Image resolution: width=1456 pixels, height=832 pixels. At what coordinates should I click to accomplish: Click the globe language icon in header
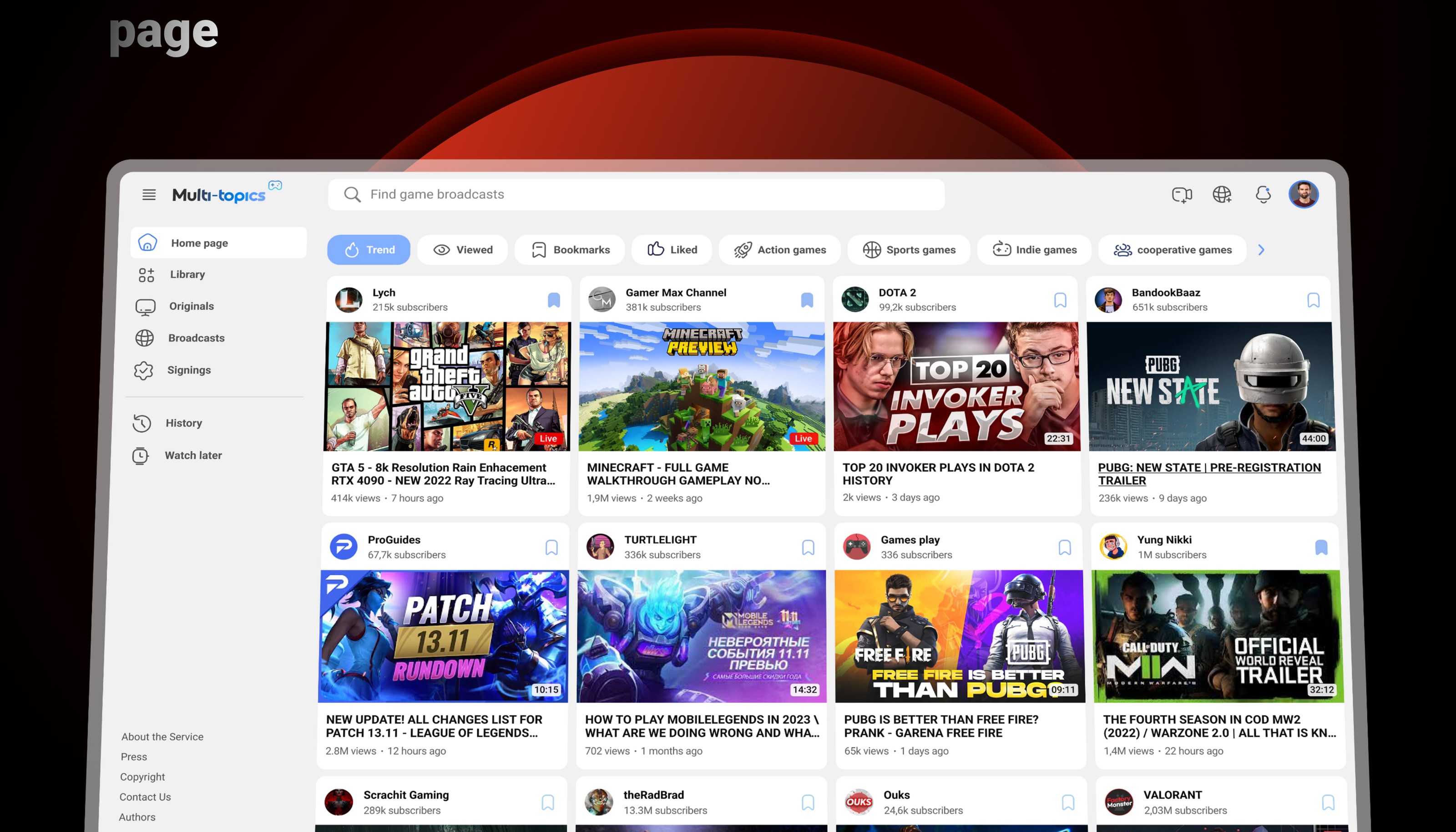coord(1222,195)
